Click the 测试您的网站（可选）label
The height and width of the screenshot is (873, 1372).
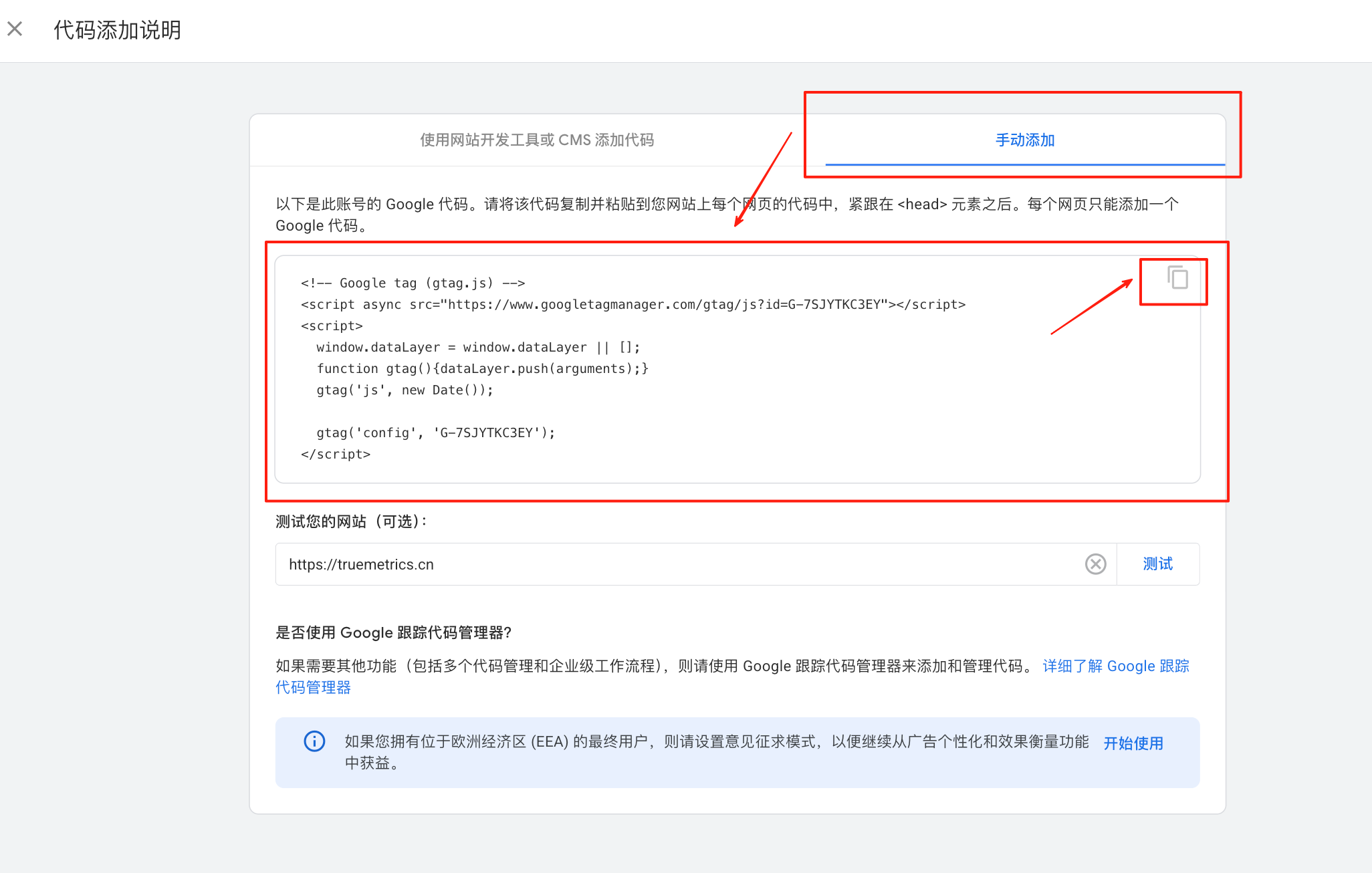coord(351,521)
